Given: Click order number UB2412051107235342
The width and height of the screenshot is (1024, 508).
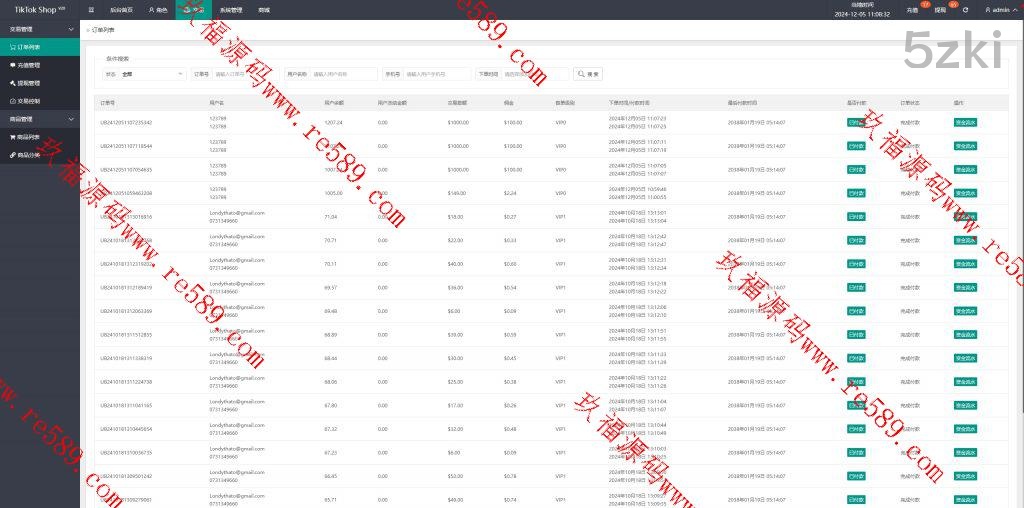Looking at the screenshot, I should click(126, 122).
